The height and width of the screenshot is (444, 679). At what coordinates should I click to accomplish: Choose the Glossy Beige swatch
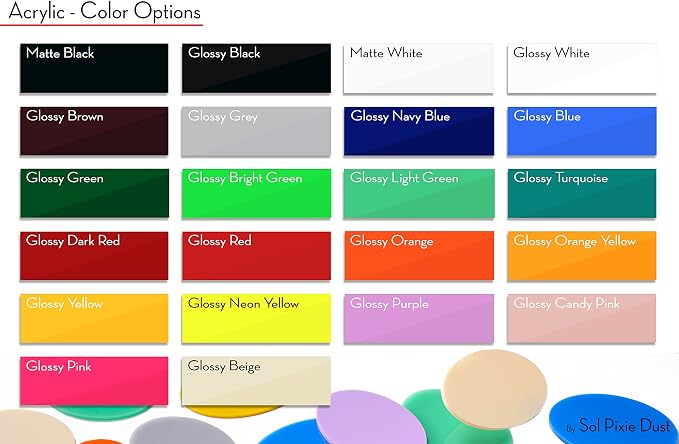click(256, 381)
